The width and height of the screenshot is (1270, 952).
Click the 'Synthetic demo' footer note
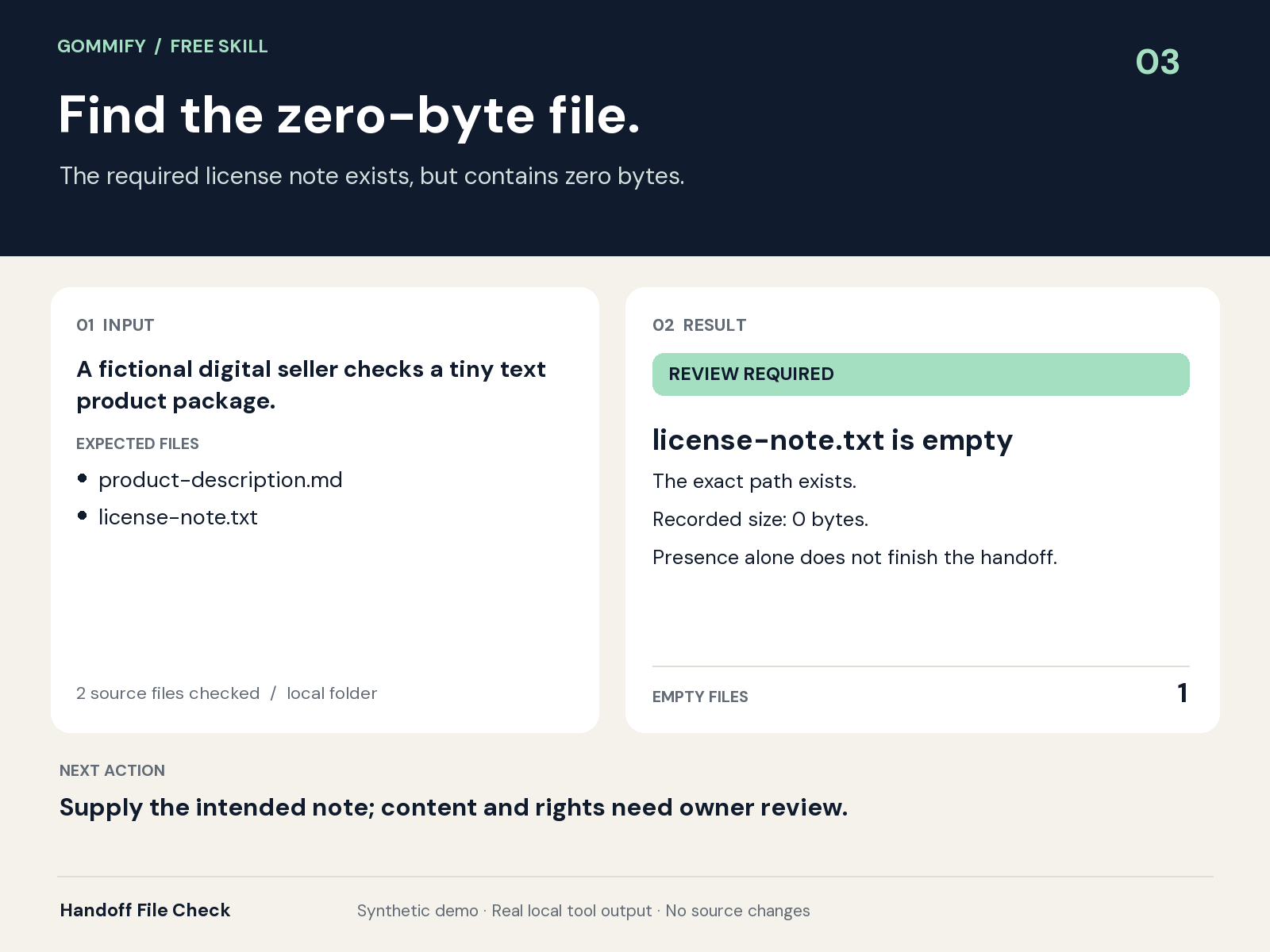coord(418,911)
